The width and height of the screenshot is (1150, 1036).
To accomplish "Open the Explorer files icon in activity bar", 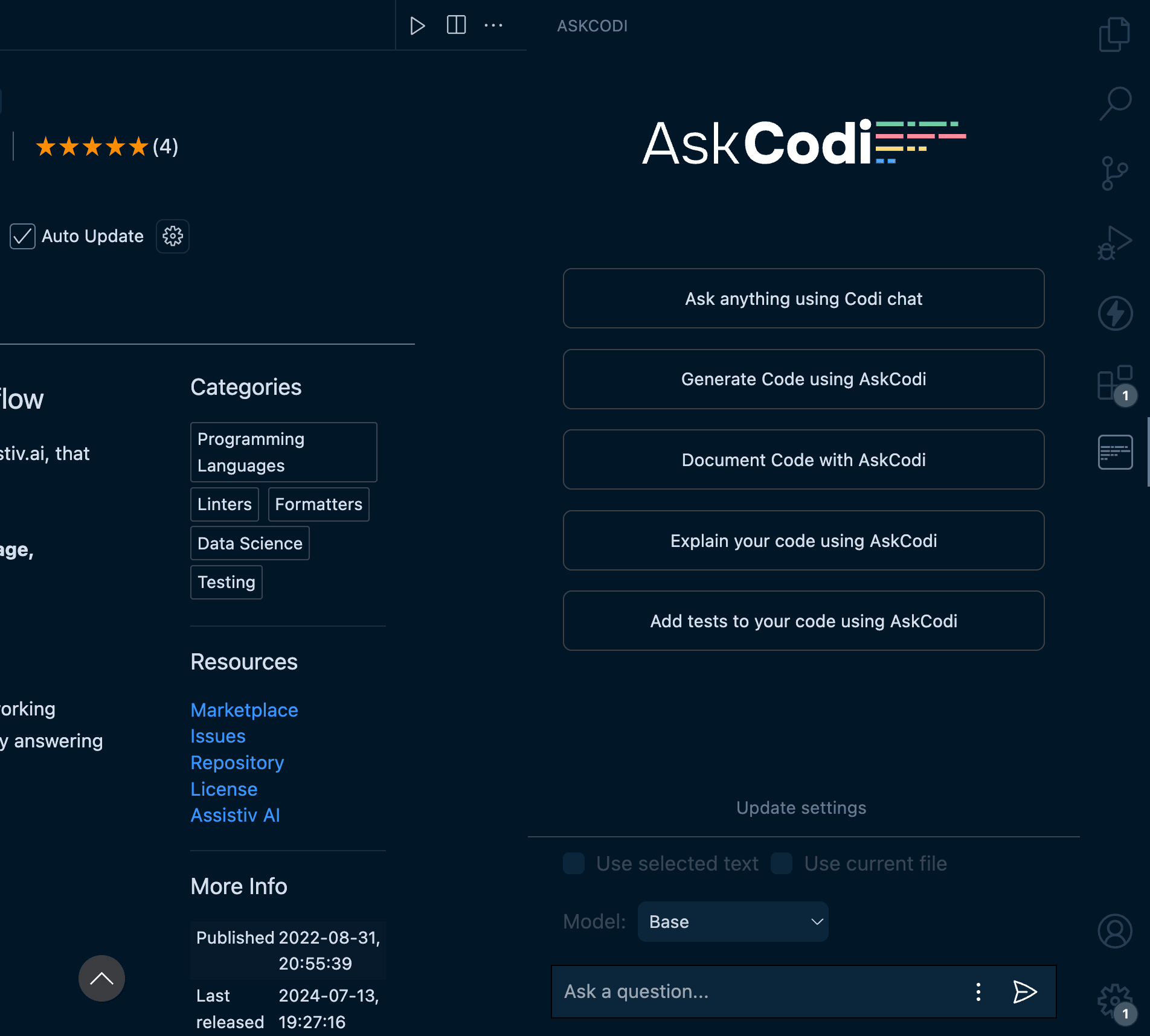I will [x=1114, y=34].
